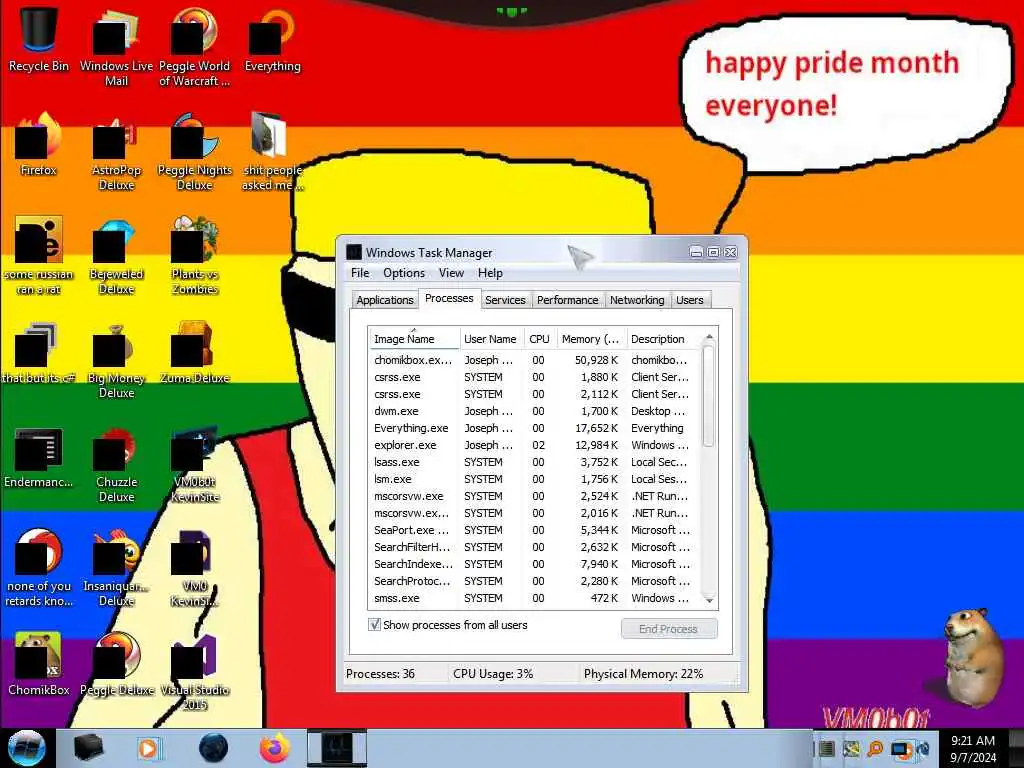Viewport: 1024px width, 768px height.
Task: Select the SearchFilterH... process row
Action: pyautogui.click(x=534, y=547)
